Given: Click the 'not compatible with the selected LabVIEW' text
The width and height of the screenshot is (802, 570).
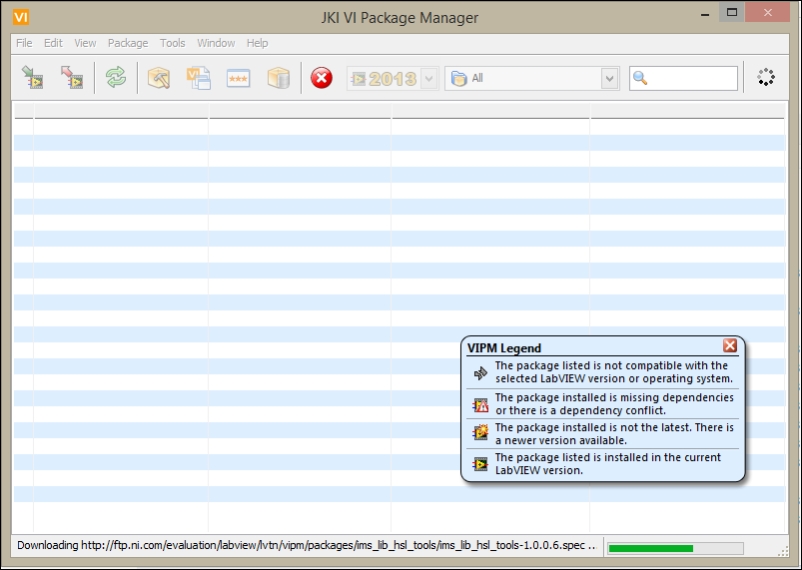Looking at the screenshot, I should point(614,372).
